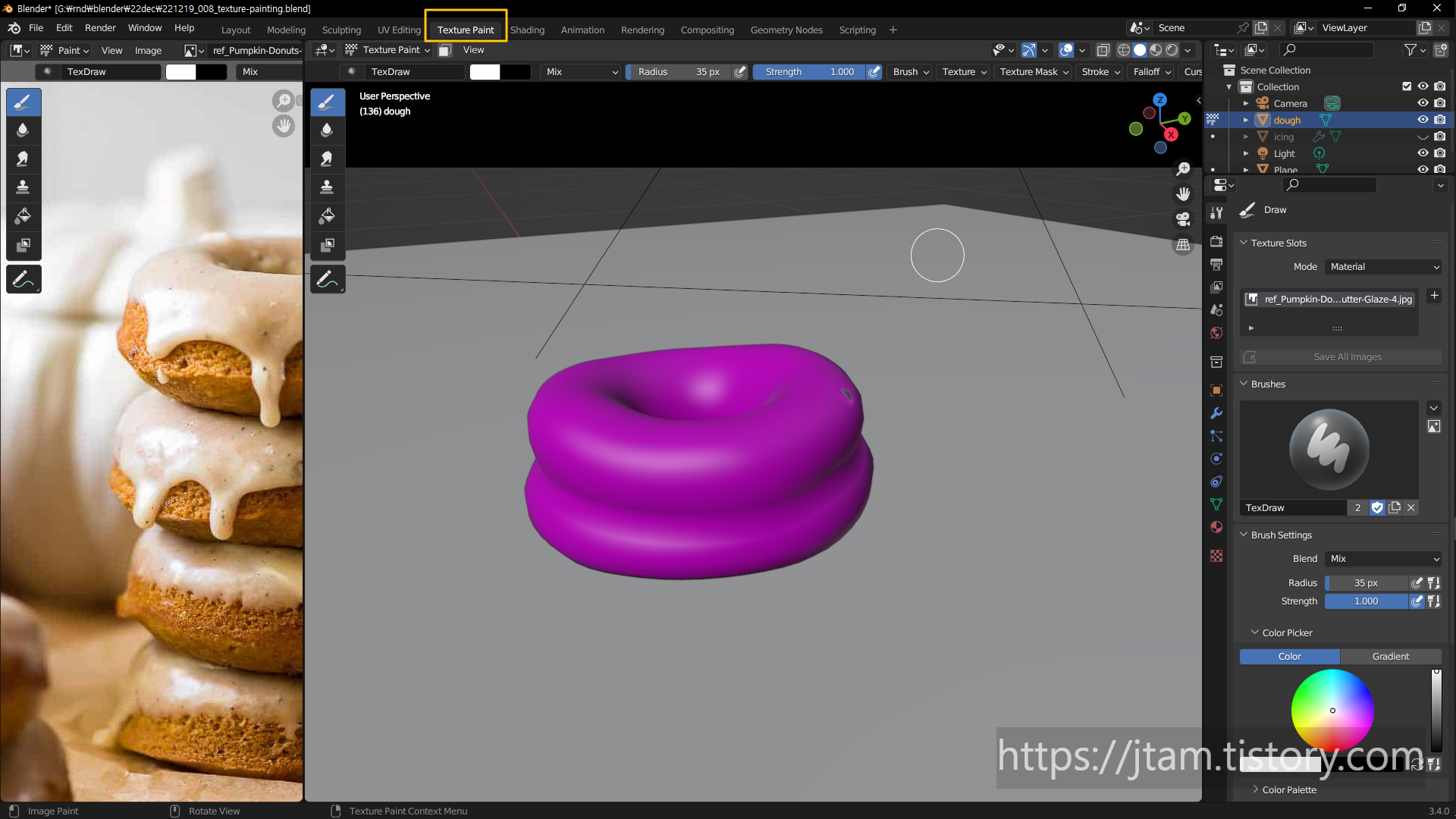This screenshot has height=819, width=1456.
Task: Open the Texture Slots Mode Material dropdown
Action: tap(1384, 267)
